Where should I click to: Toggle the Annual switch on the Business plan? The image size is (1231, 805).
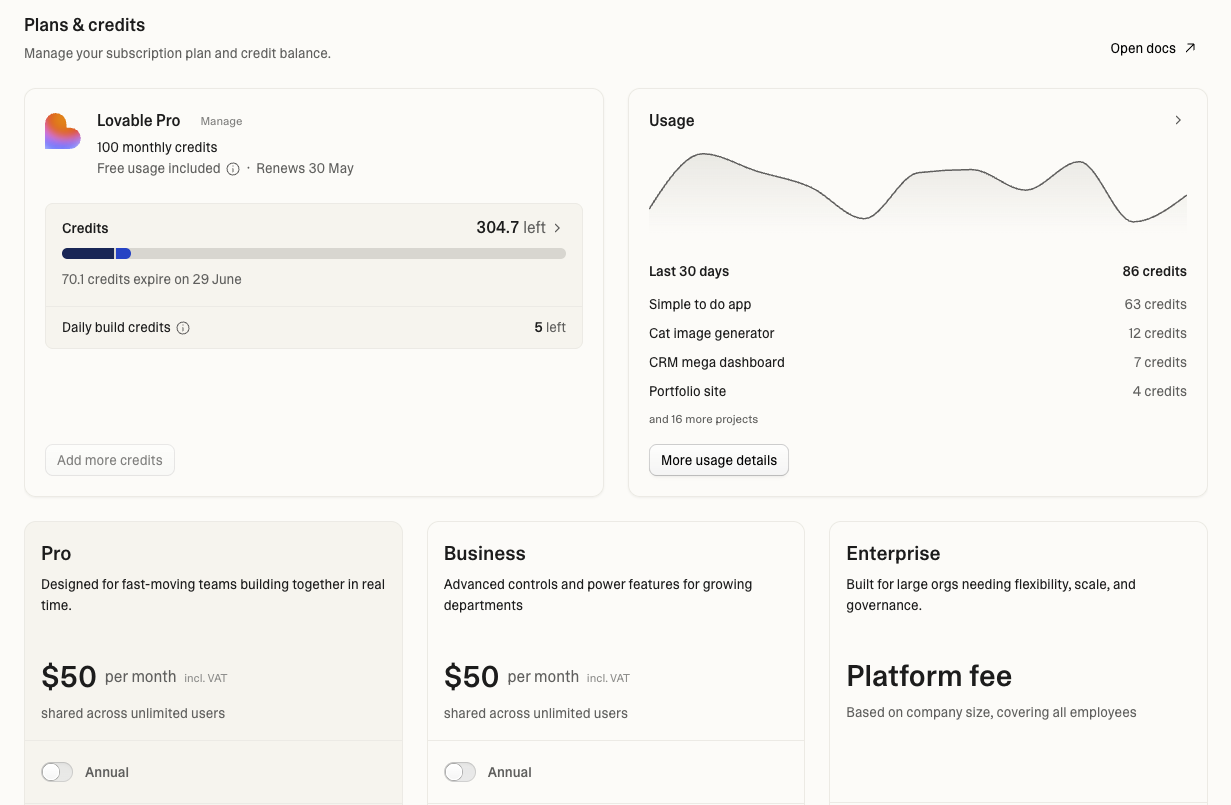pyautogui.click(x=460, y=772)
